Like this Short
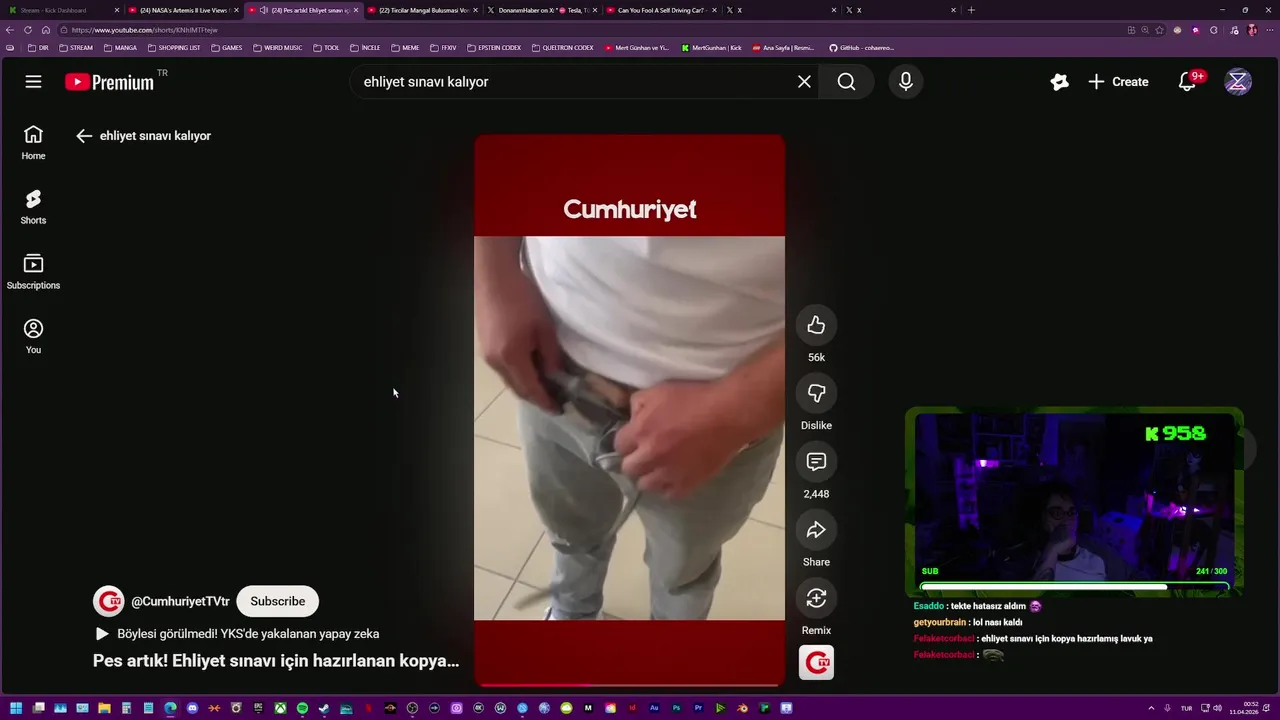This screenshot has height=720, width=1280. [x=816, y=325]
